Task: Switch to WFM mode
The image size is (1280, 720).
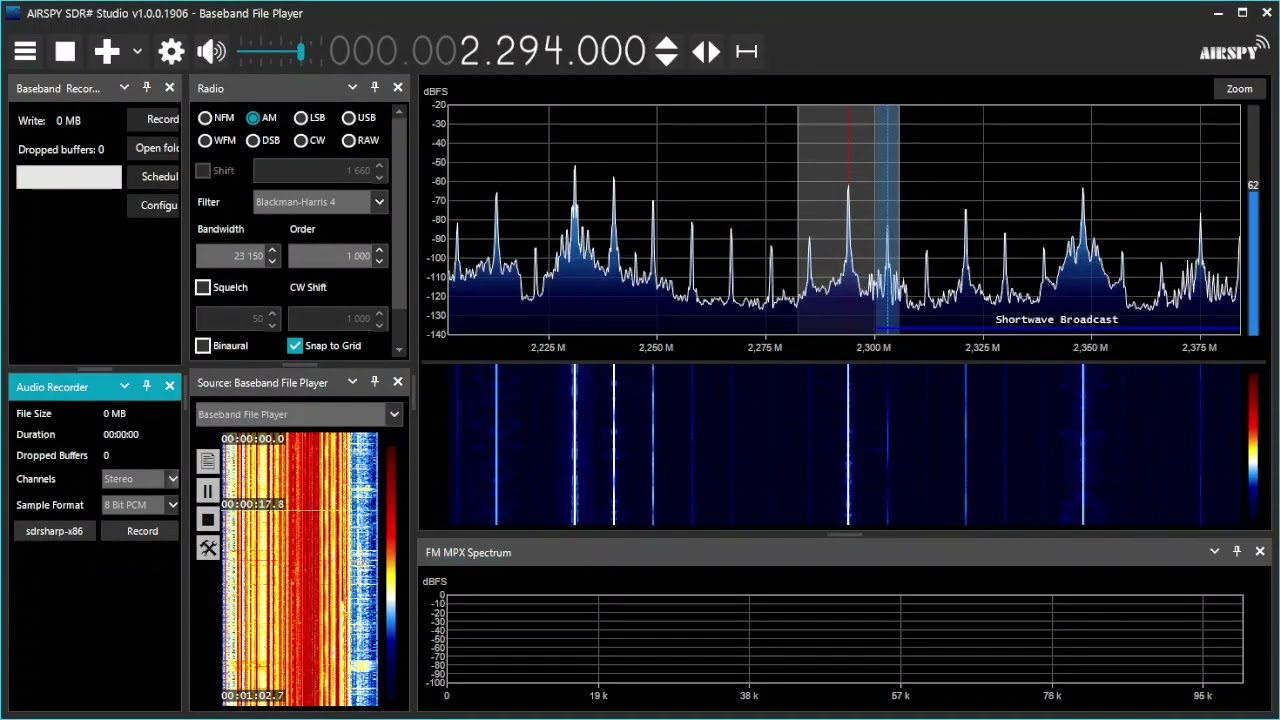Action: tap(217, 141)
